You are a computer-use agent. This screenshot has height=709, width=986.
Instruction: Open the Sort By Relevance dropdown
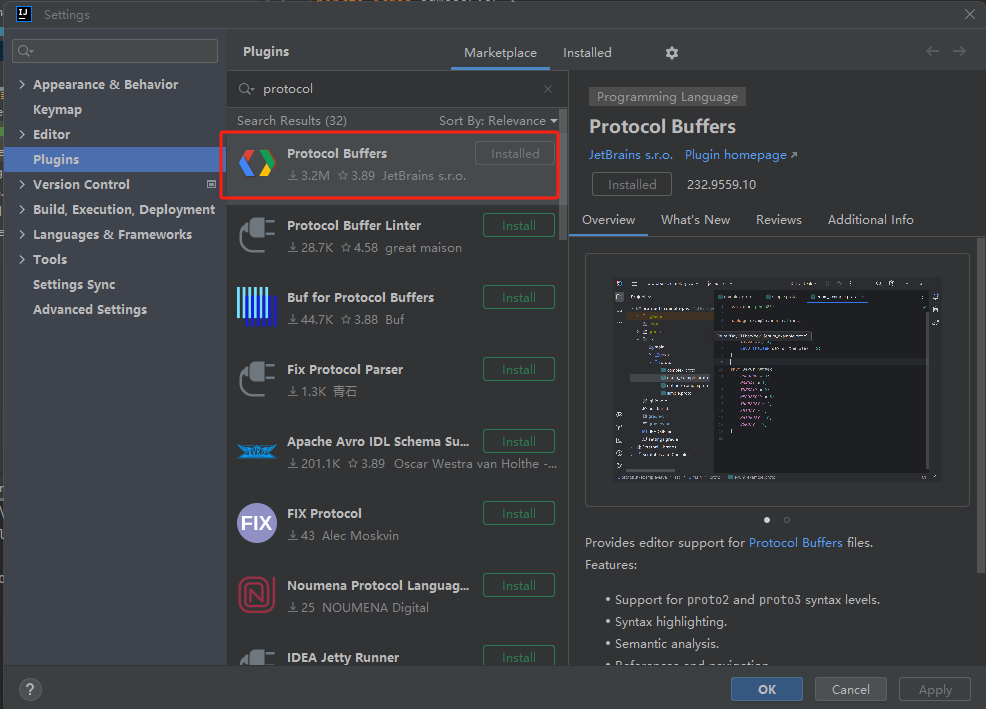[497, 121]
